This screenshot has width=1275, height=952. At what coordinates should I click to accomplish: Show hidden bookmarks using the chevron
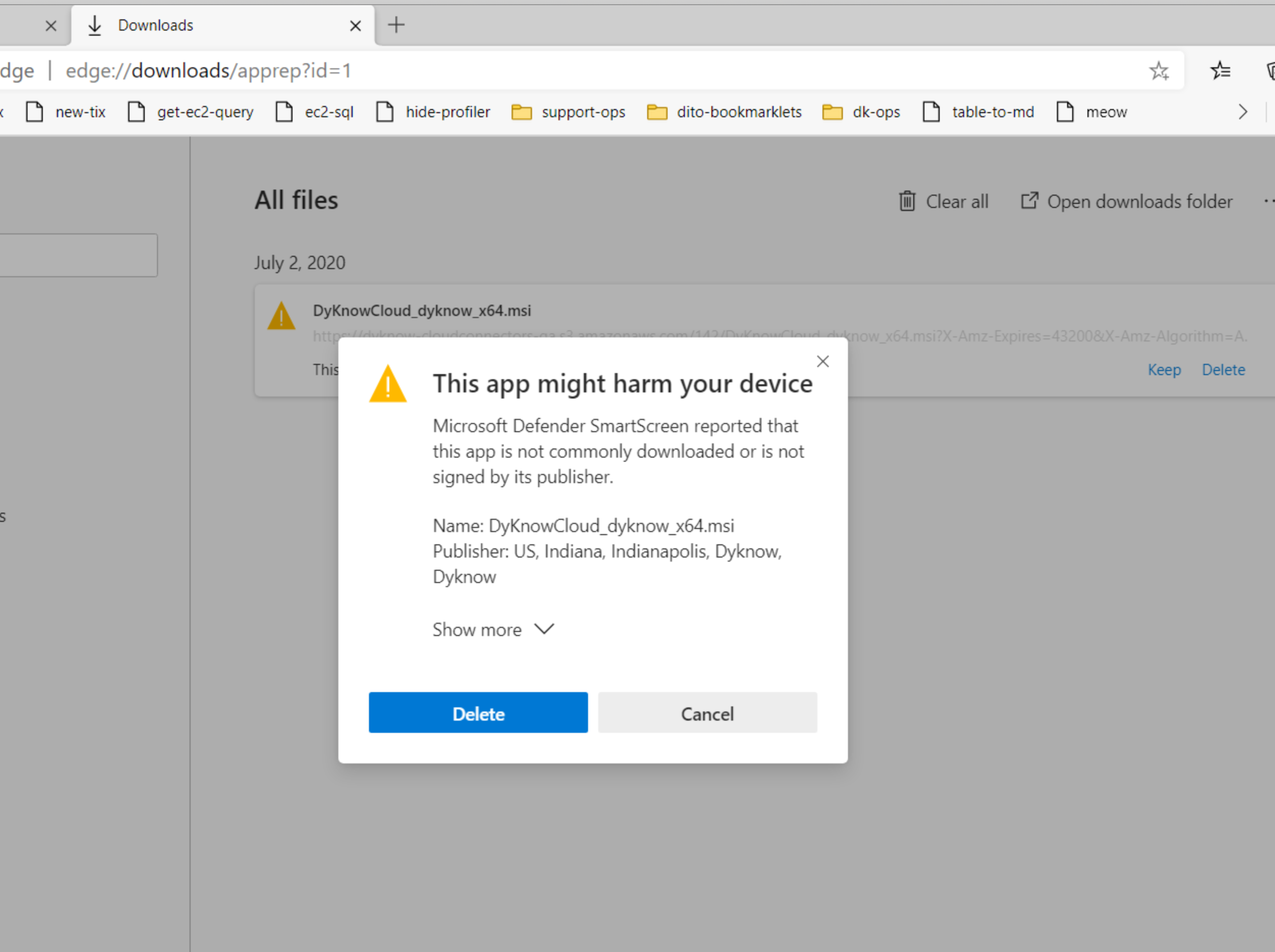point(1243,112)
